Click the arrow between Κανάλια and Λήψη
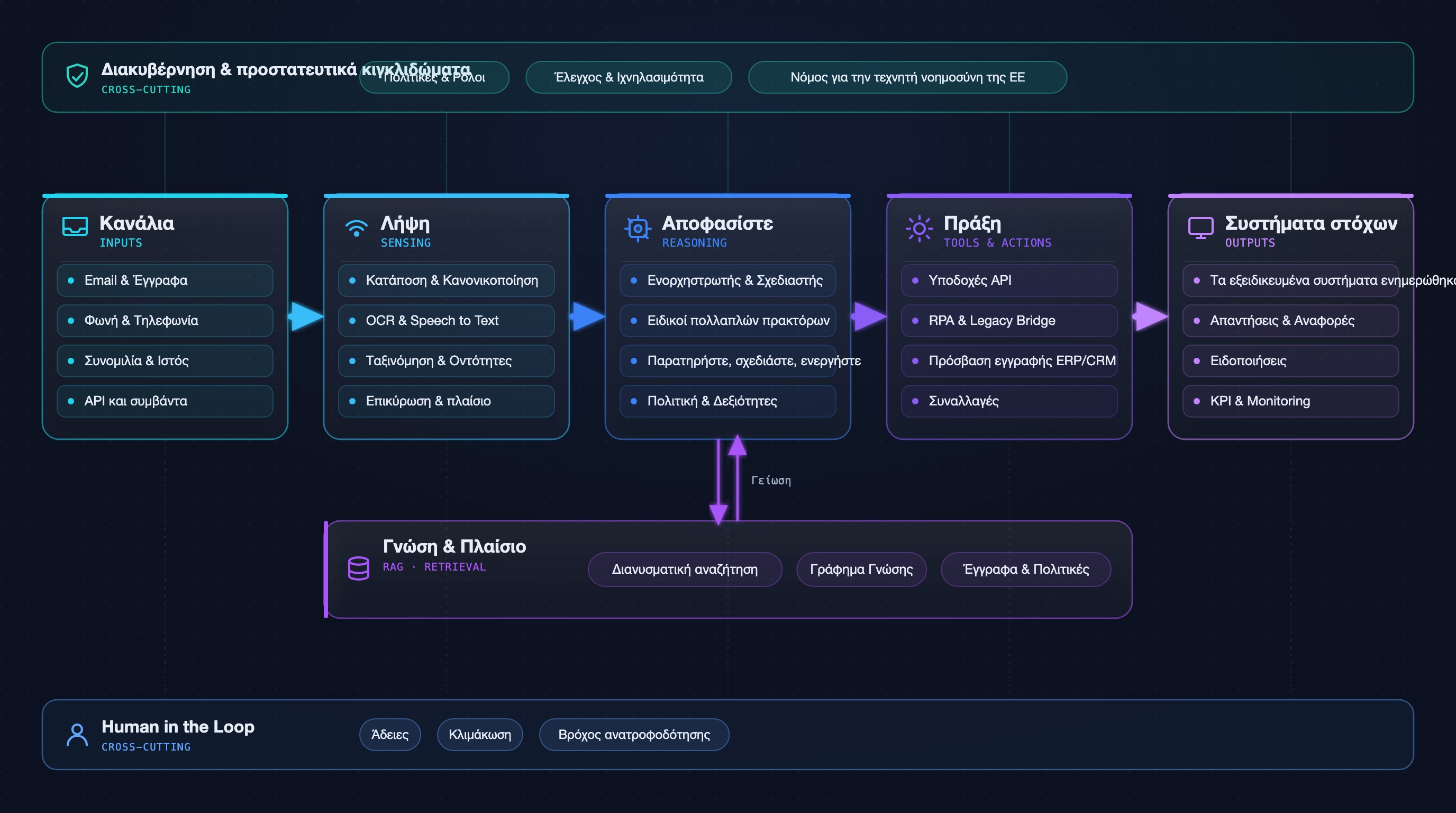Viewport: 1456px width, 813px height. (306, 316)
